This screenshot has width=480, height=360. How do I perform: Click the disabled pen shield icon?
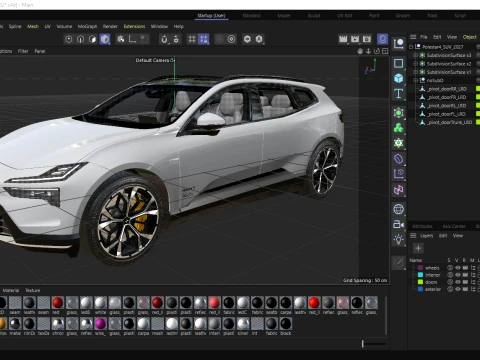click(399, 263)
